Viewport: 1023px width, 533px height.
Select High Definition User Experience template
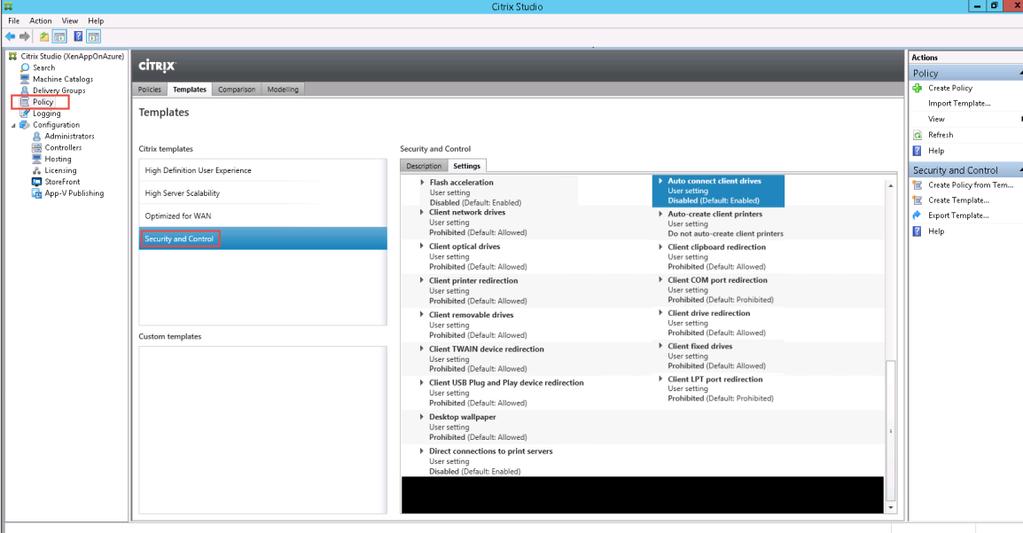click(x=263, y=170)
